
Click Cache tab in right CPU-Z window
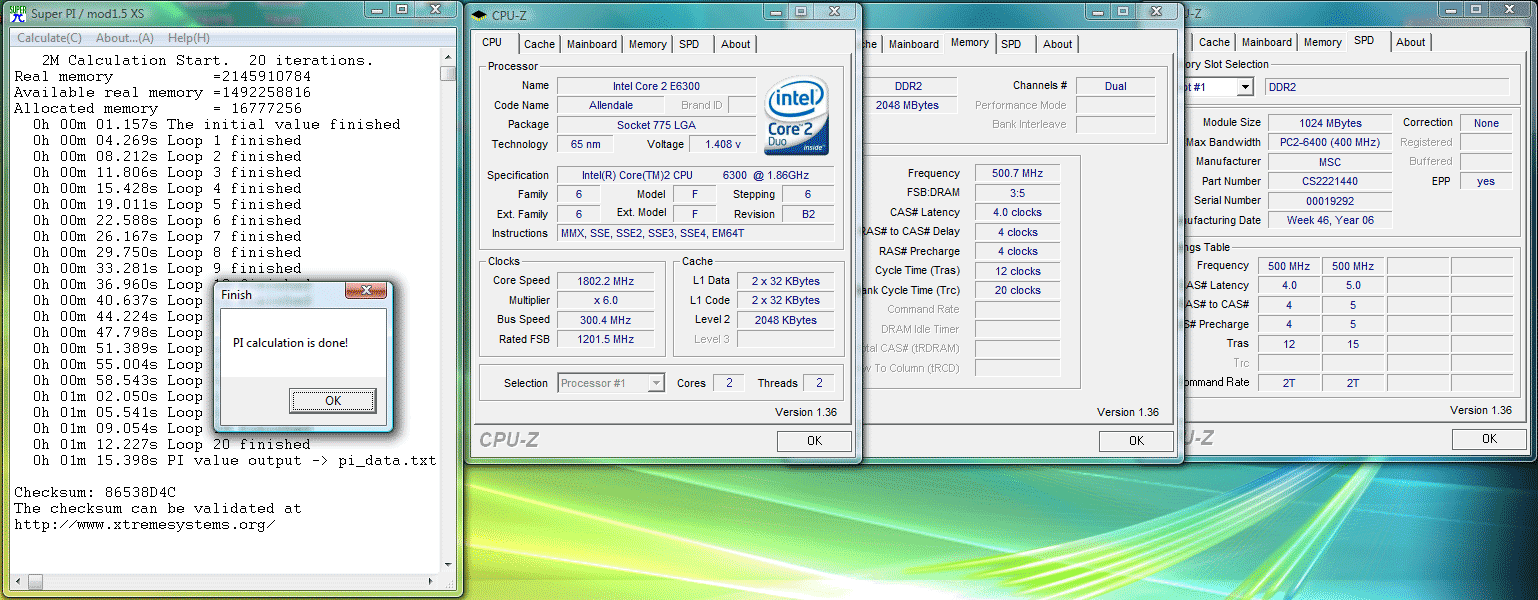[1214, 42]
